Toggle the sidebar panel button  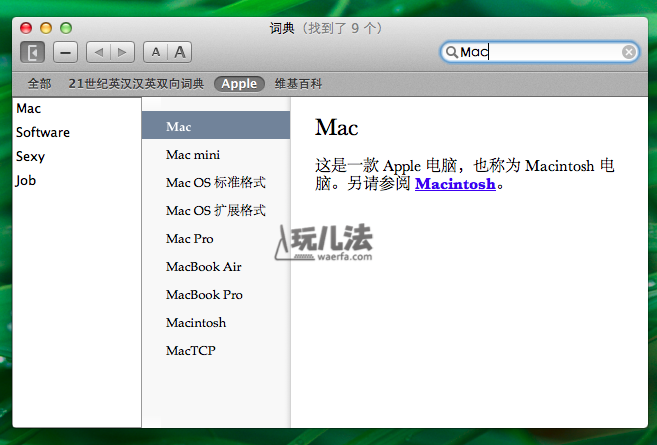pyautogui.click(x=32, y=52)
